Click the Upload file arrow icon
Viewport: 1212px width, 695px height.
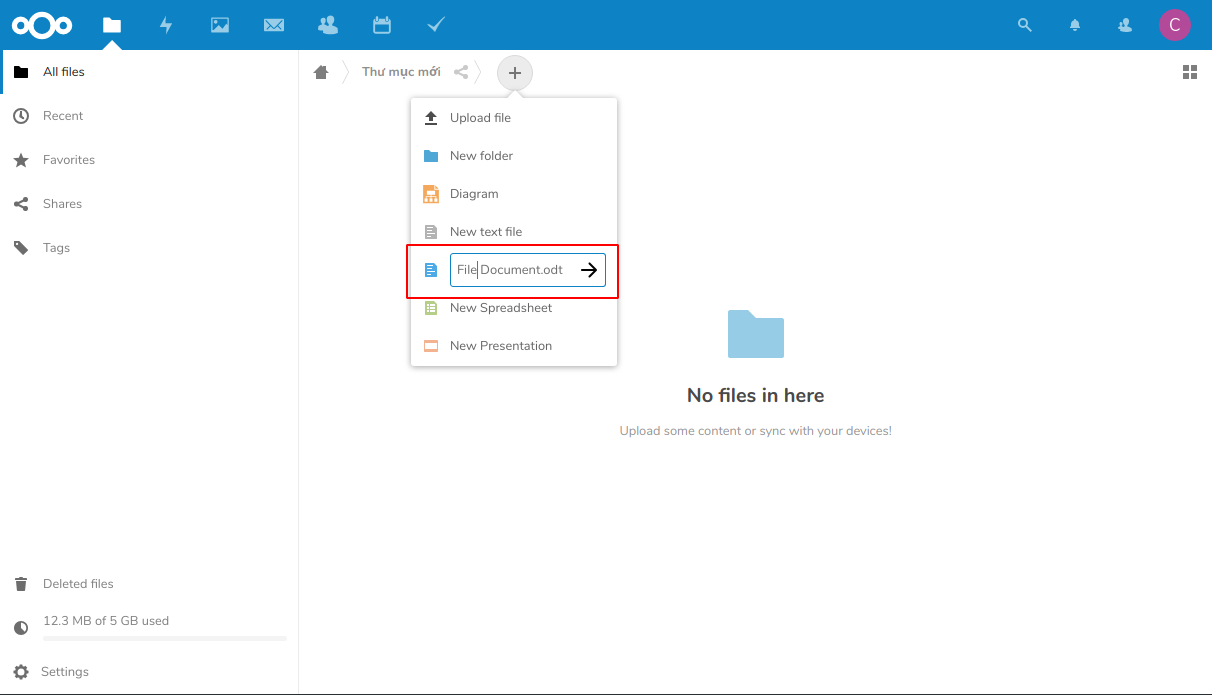click(431, 118)
